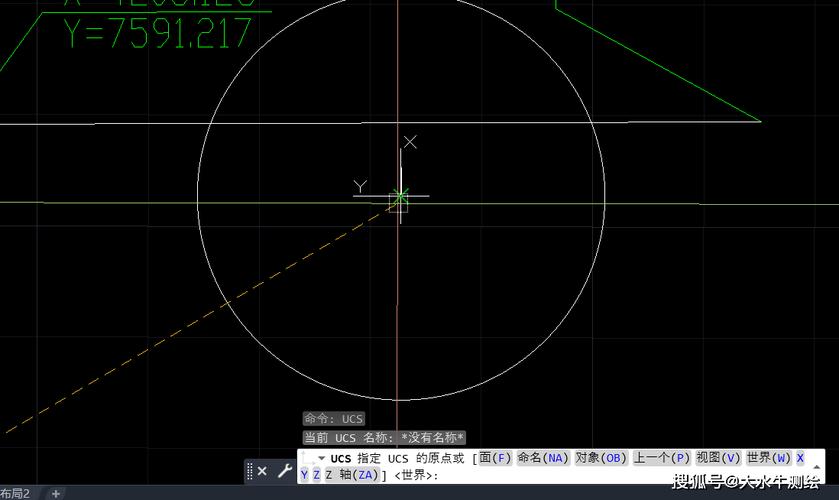Select the 对象(OB) object option
The width and height of the screenshot is (839, 500).
coord(601,458)
